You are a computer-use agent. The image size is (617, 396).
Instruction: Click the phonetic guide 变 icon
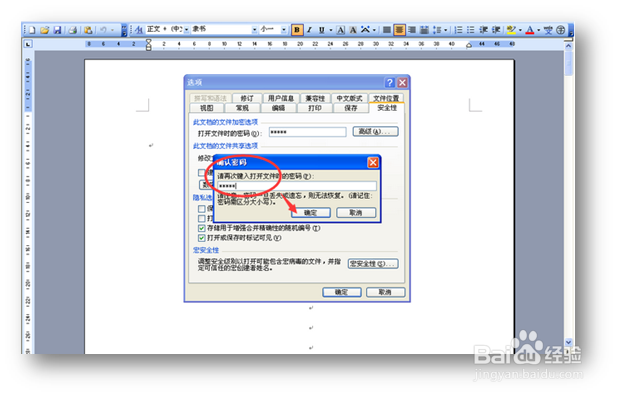click(x=548, y=30)
